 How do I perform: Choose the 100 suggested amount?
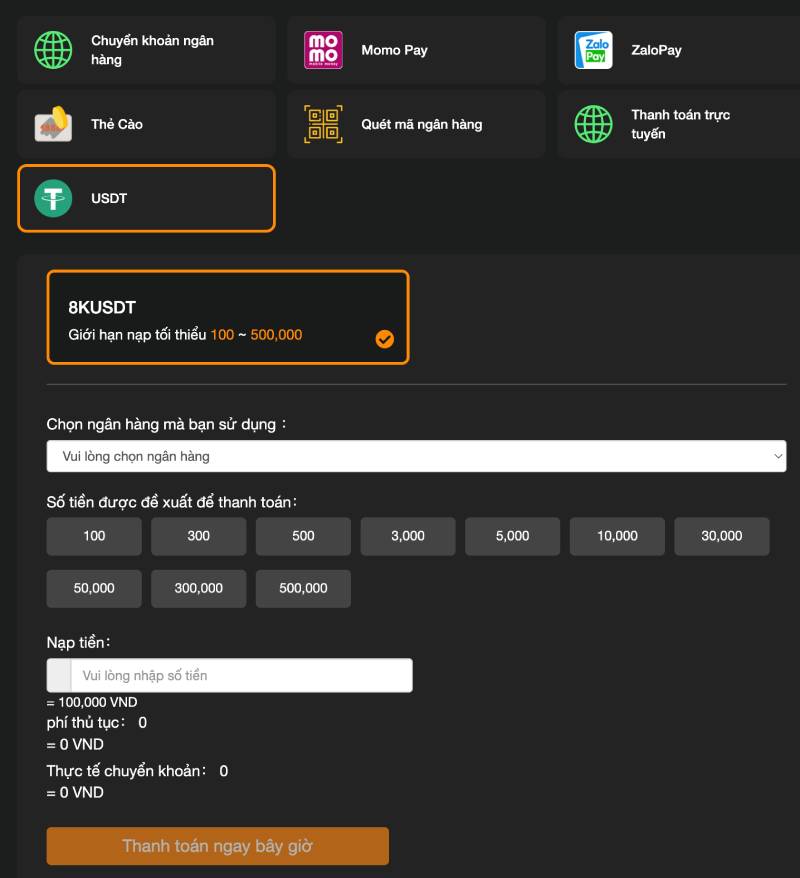[94, 536]
